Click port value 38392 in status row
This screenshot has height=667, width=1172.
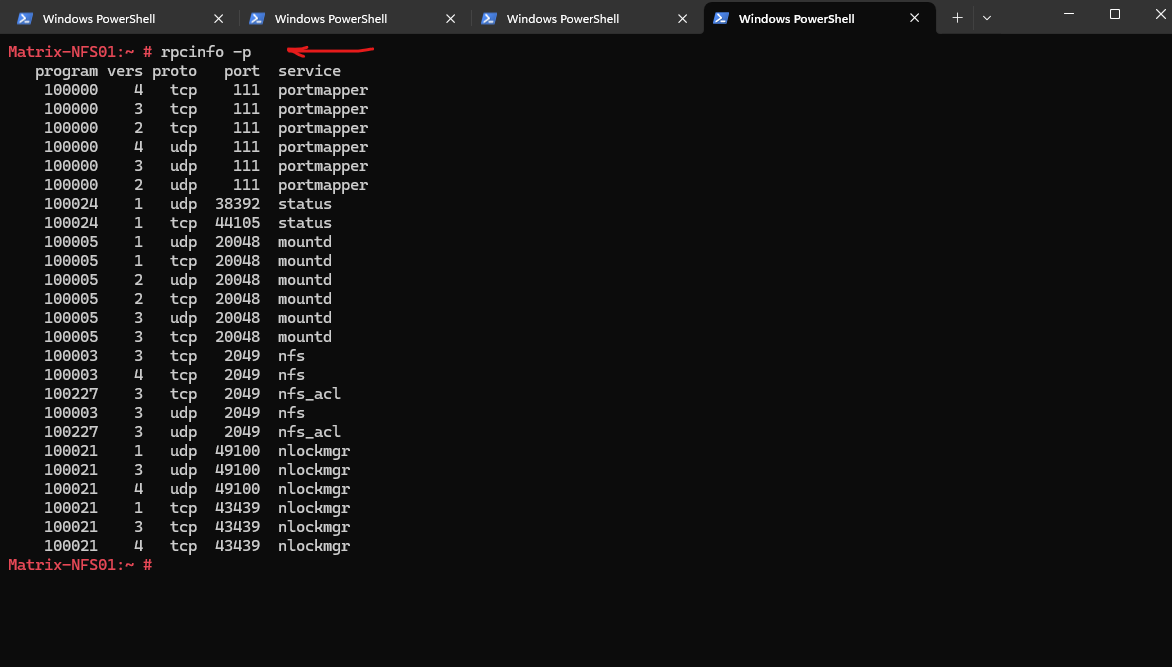pyautogui.click(x=238, y=203)
